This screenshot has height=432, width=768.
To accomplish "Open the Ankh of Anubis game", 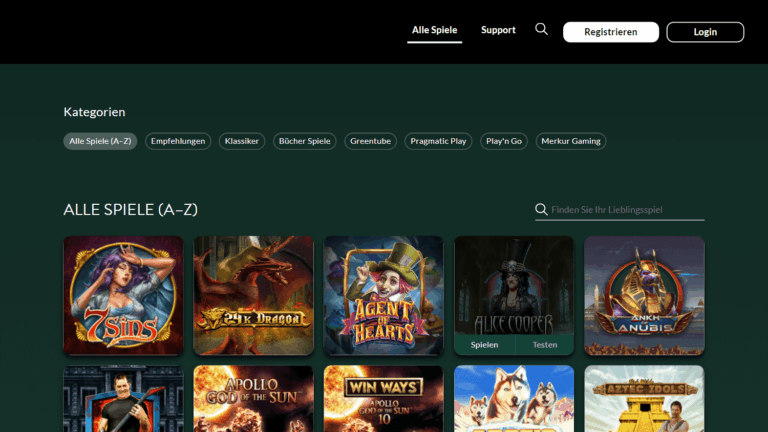I will tap(644, 295).
